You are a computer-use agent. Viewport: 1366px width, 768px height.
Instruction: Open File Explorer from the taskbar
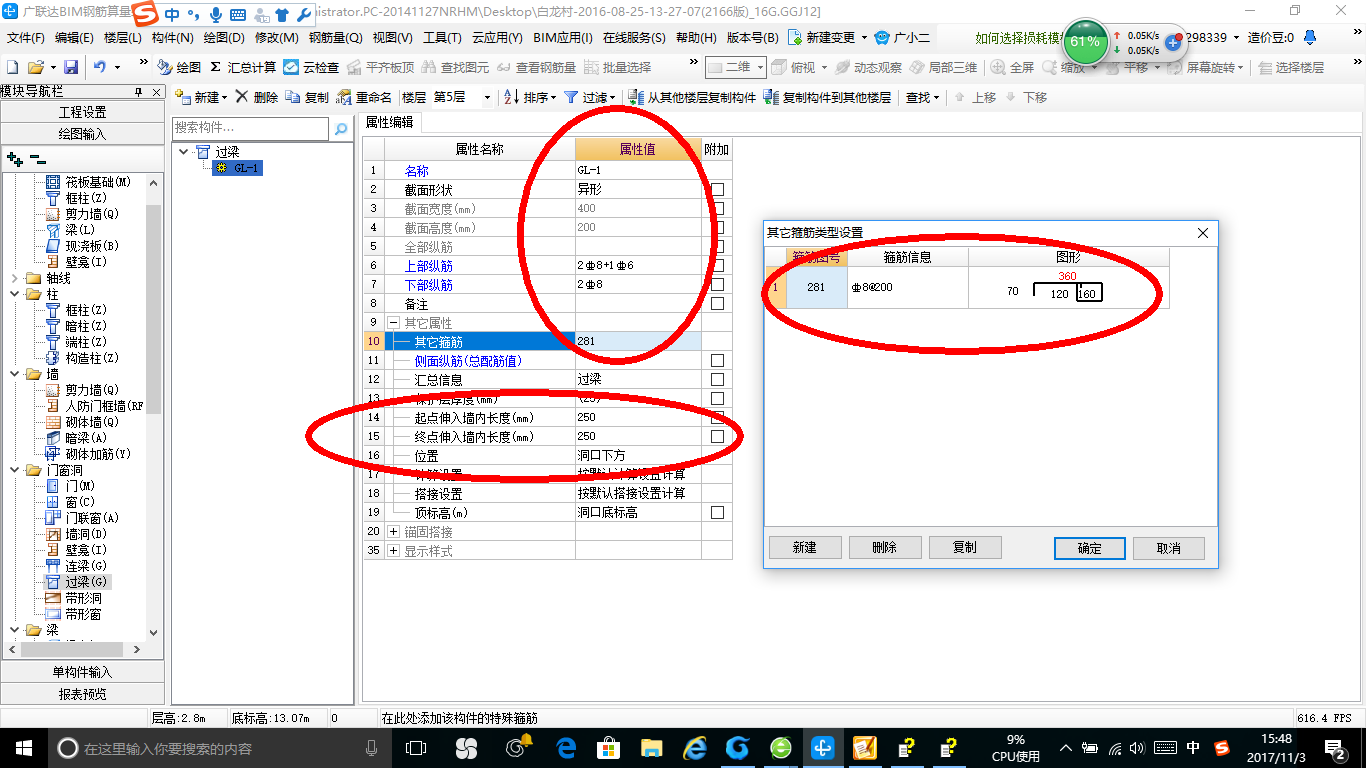point(652,748)
